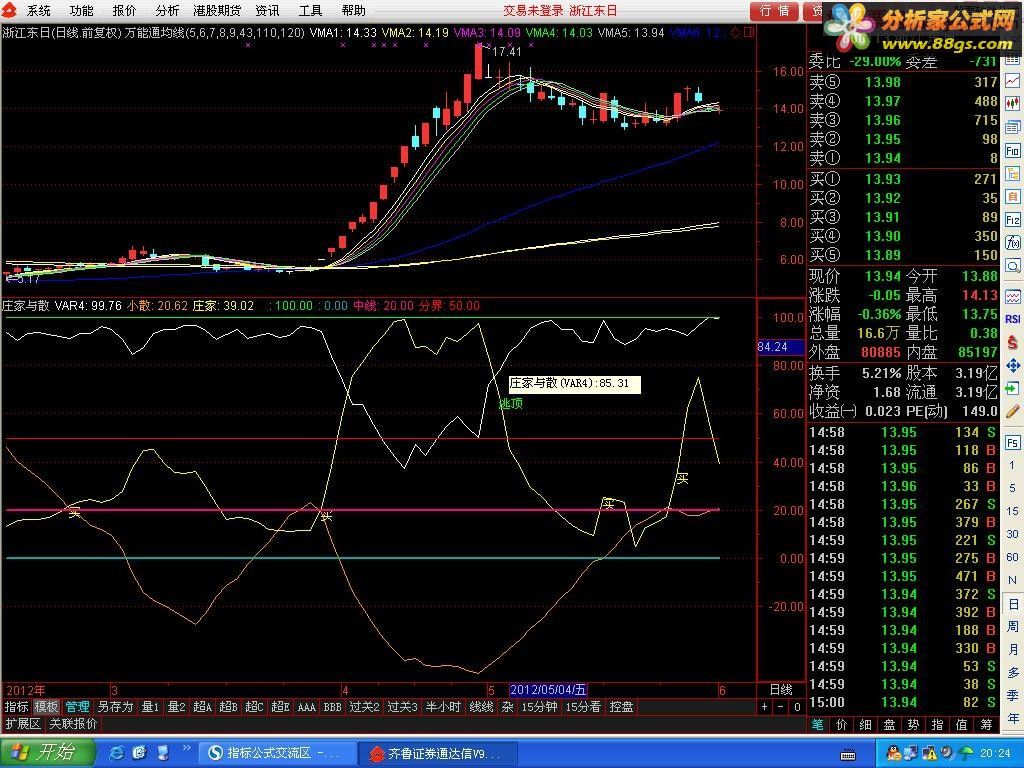Click the 2012/05/04 date marker on timeline
This screenshot has height=768, width=1024.
pos(548,690)
